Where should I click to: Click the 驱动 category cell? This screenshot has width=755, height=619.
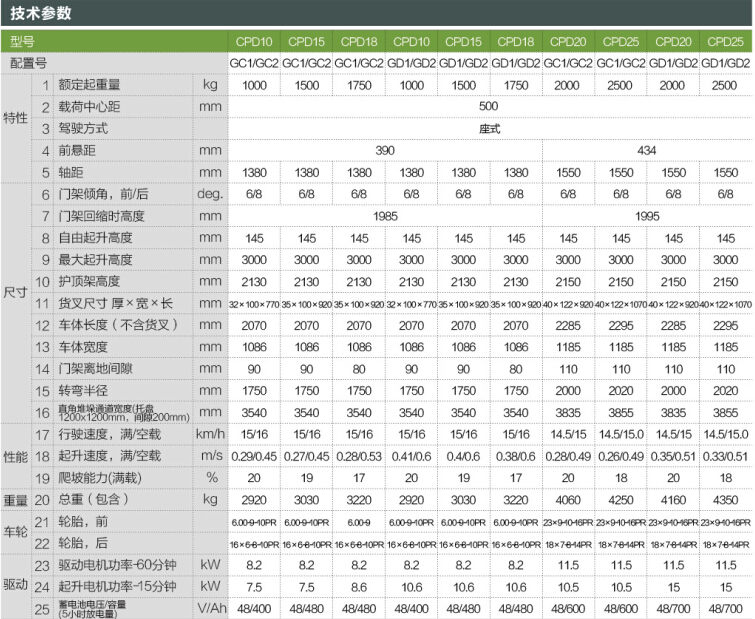coord(15,586)
